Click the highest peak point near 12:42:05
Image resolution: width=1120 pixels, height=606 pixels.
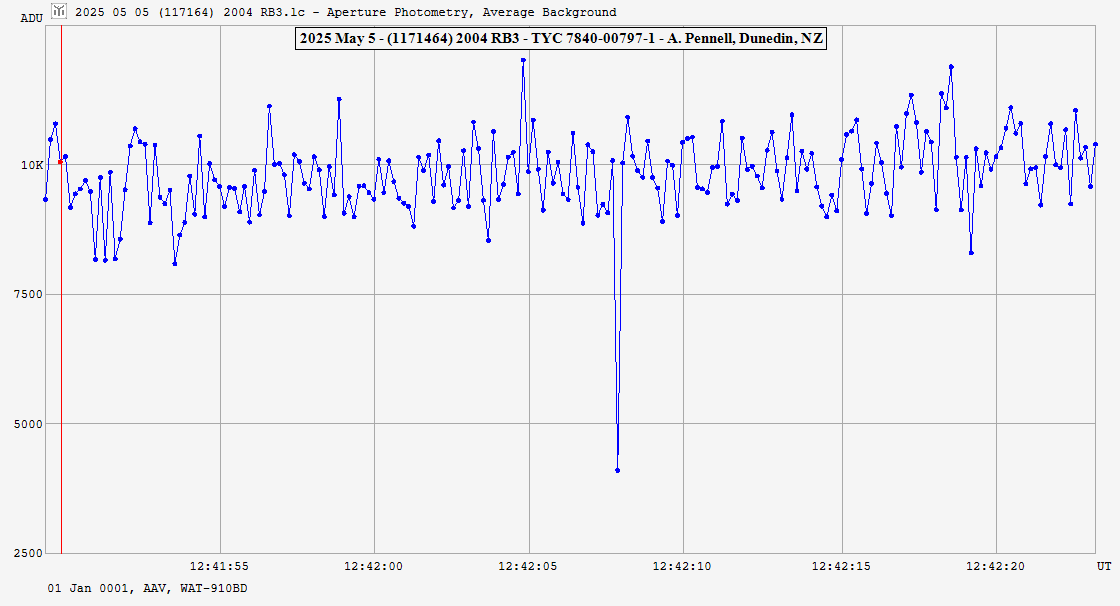pos(523,60)
